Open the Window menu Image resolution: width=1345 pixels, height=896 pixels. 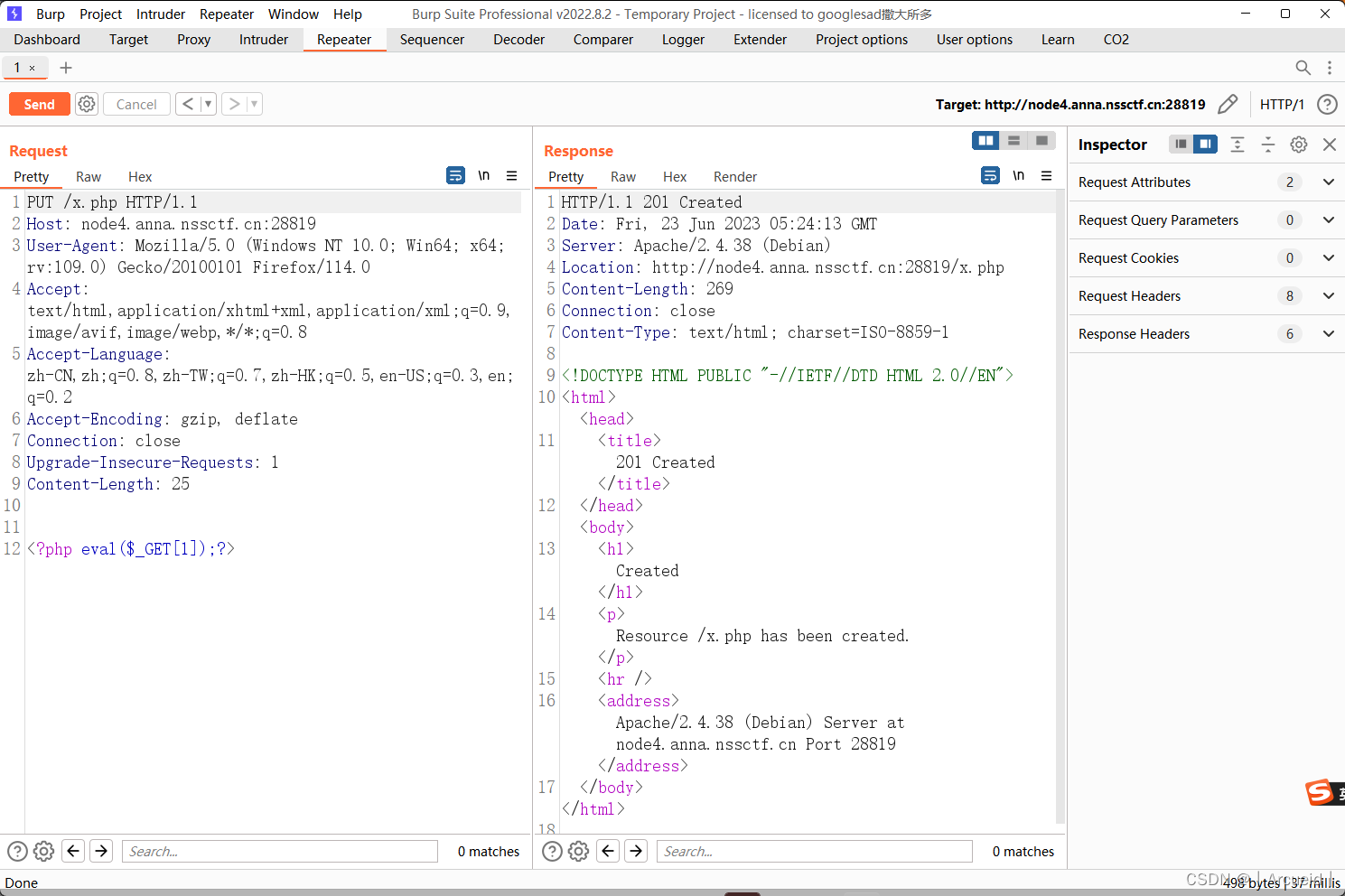pos(294,14)
